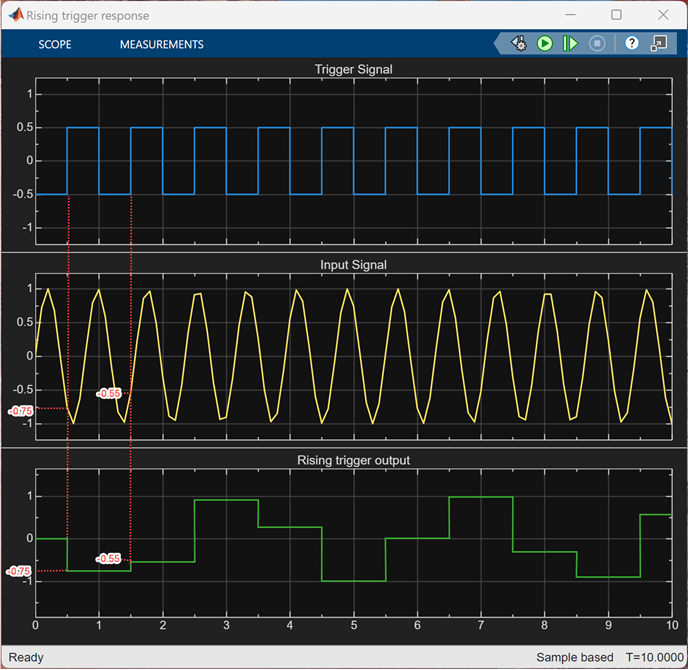Click the T=10.0000 time indicator
The height and width of the screenshot is (670, 688).
coord(654,657)
